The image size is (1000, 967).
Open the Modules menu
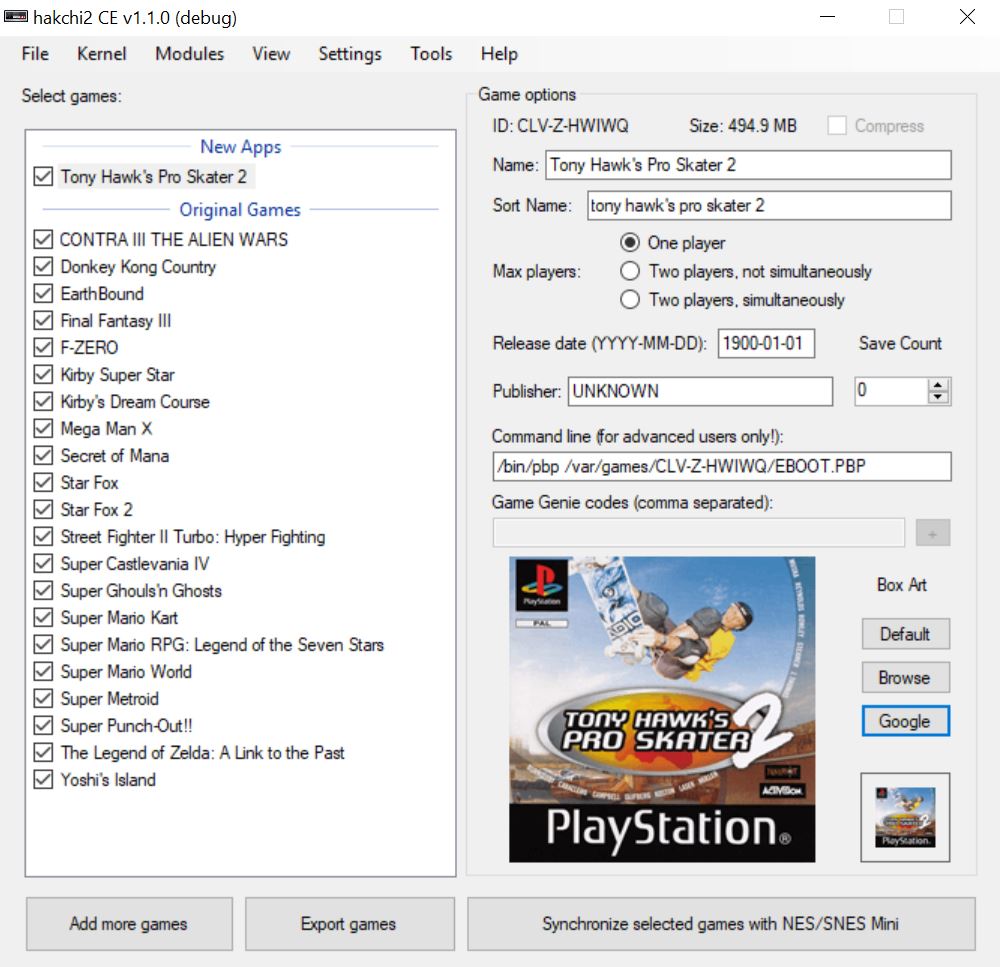189,54
